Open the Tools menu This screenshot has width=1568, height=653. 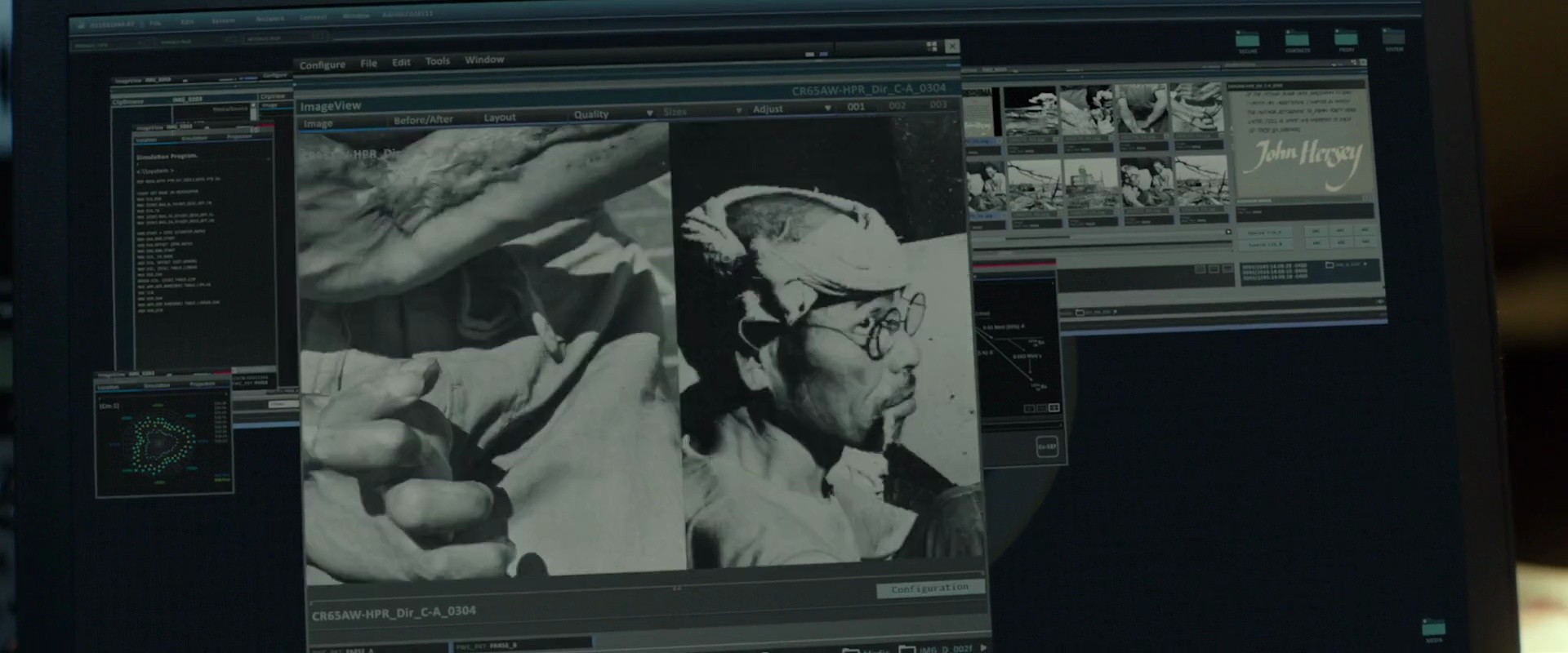point(437,61)
